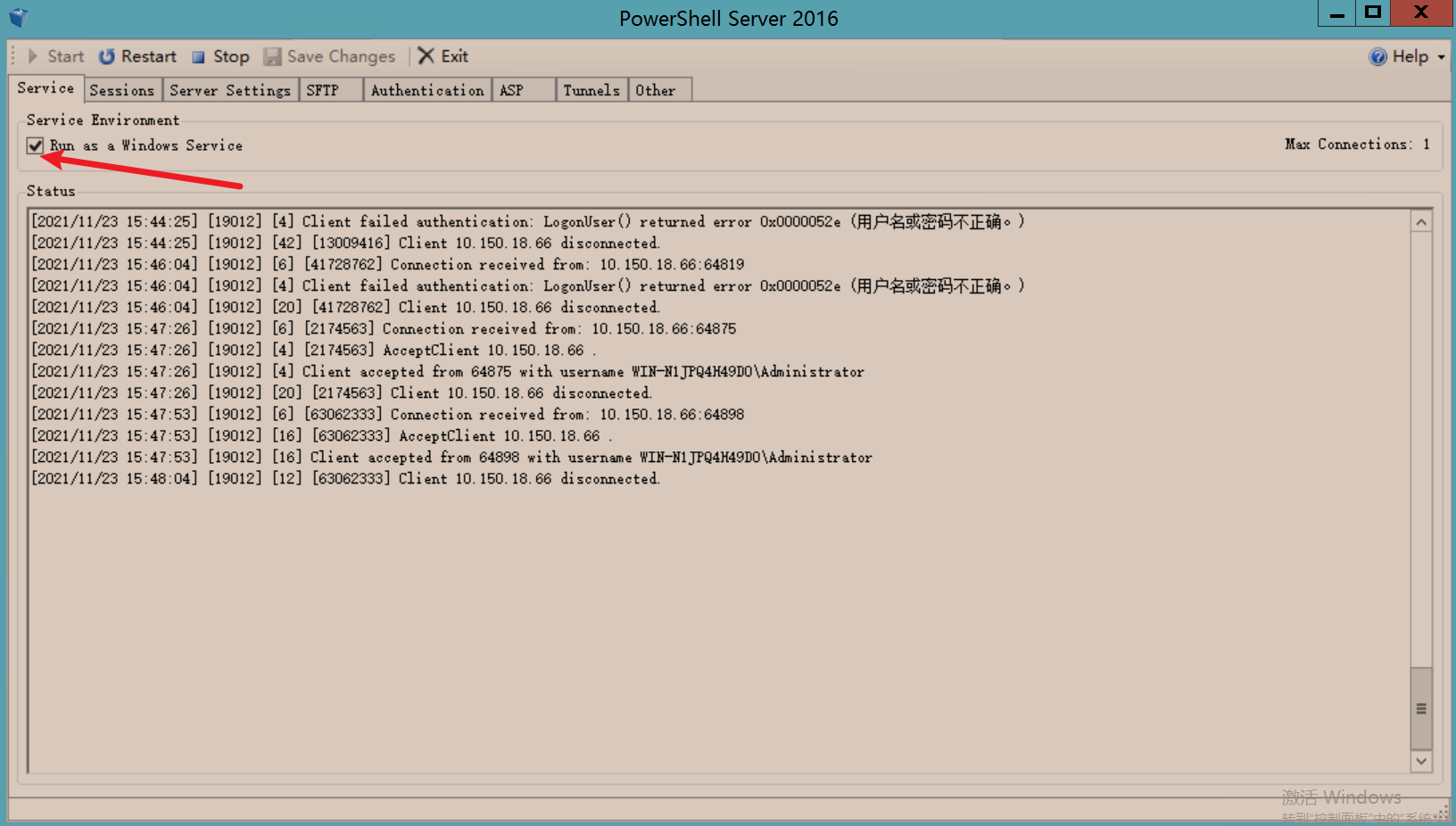Click log line Client accepted from 64898
Screen dimensions: 1456x826
(451, 457)
